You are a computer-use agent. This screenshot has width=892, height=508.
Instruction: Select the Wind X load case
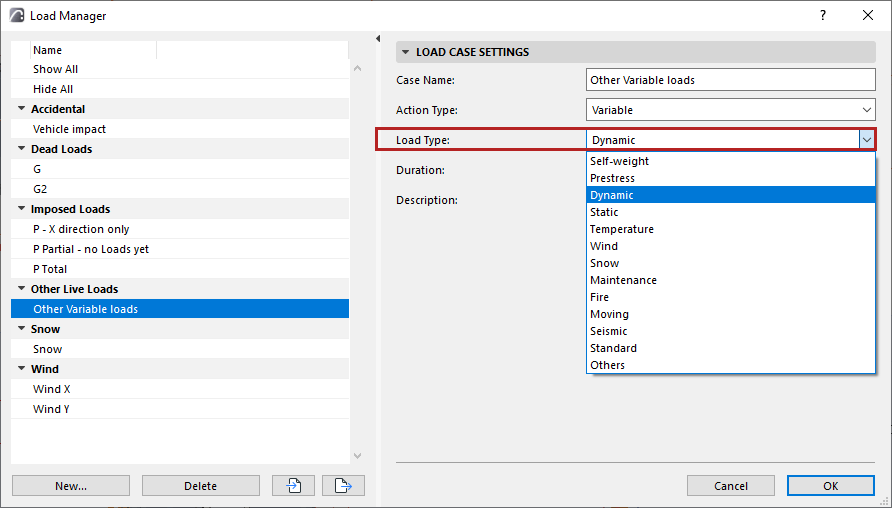[52, 389]
